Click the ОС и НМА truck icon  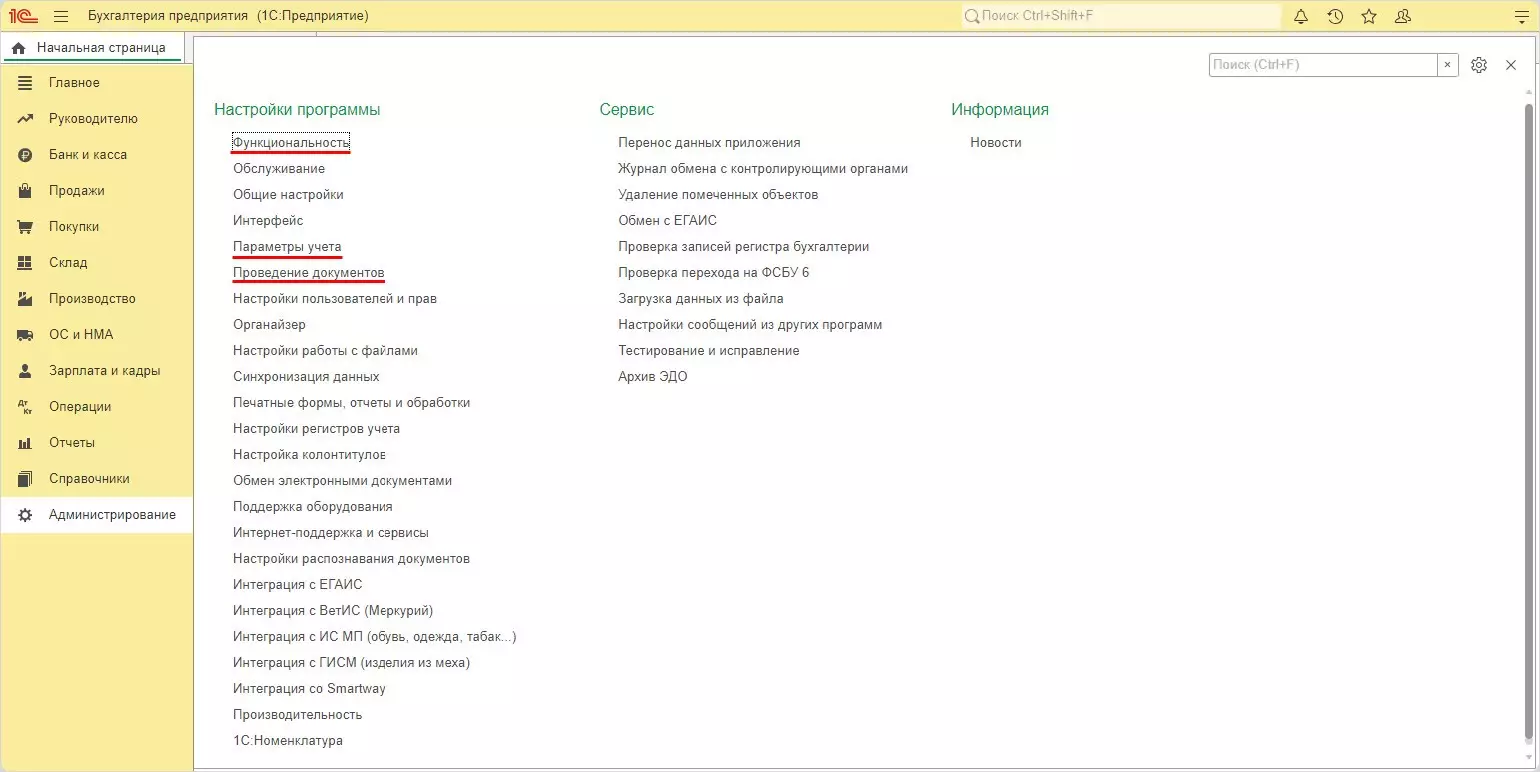coord(26,335)
